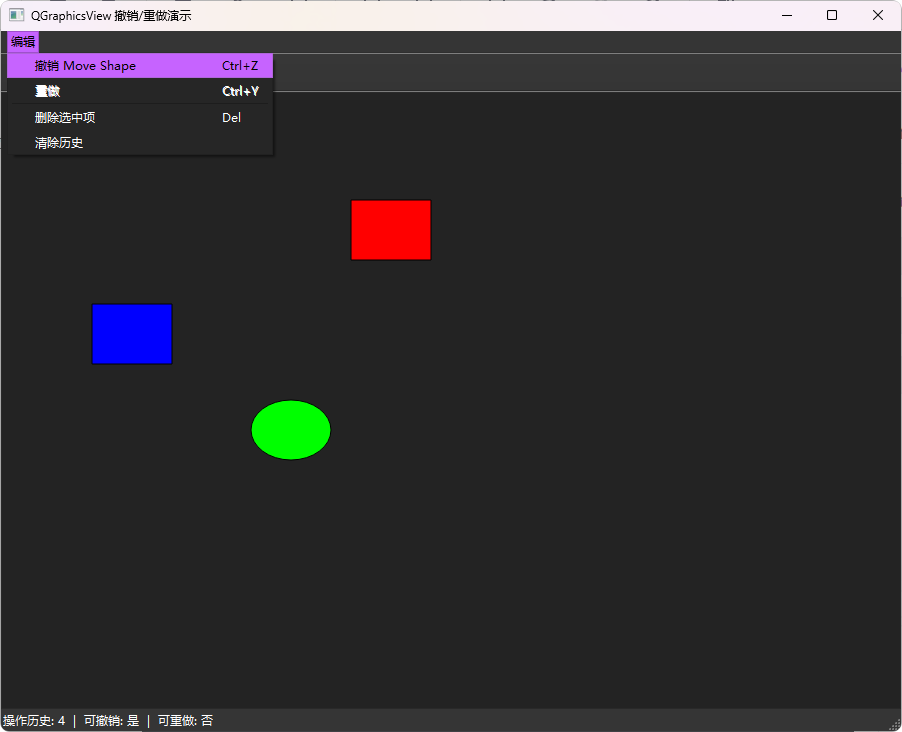
Task: Click the window resize grip in the corner
Action: [x=896, y=726]
